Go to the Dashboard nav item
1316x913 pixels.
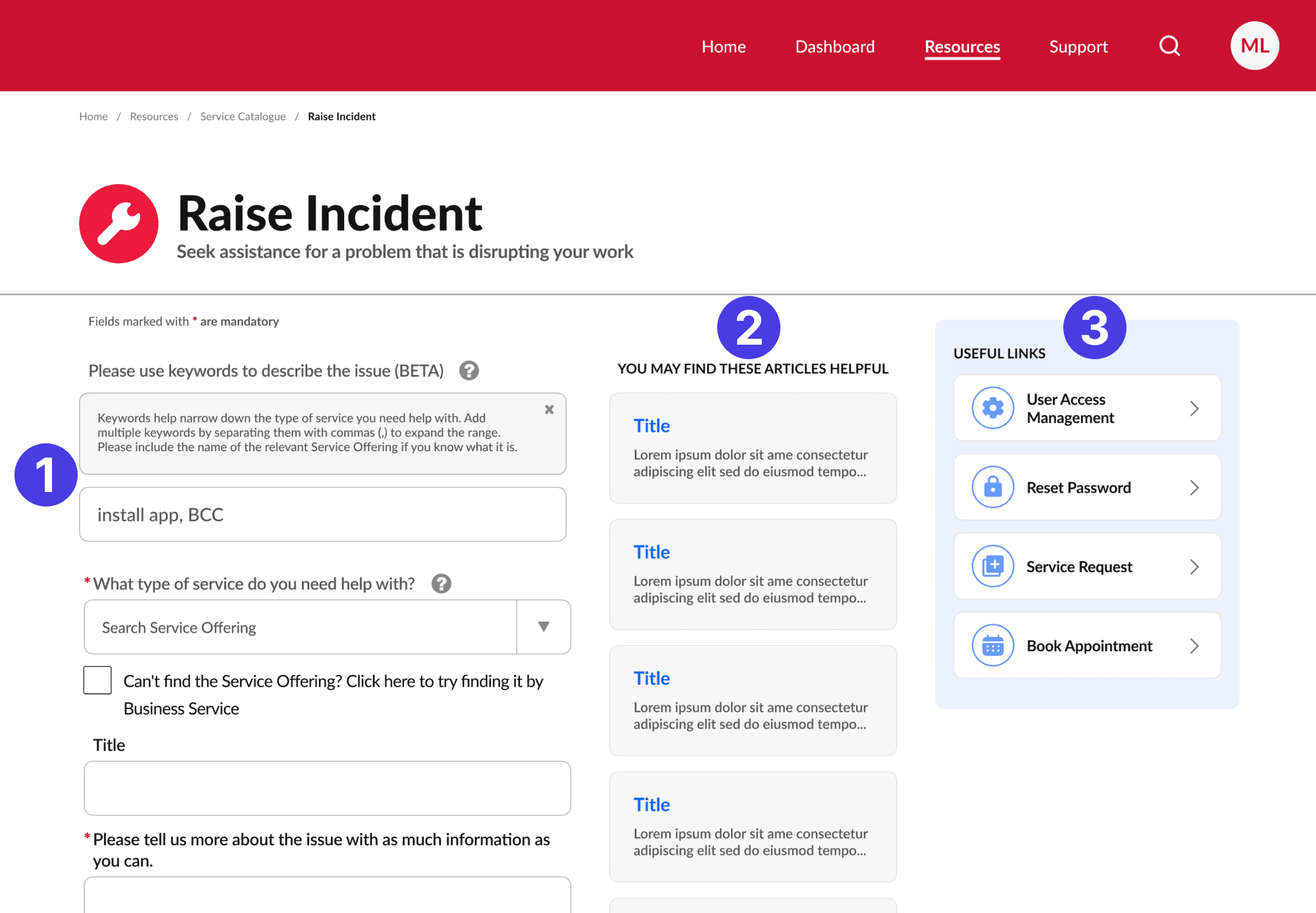(834, 47)
